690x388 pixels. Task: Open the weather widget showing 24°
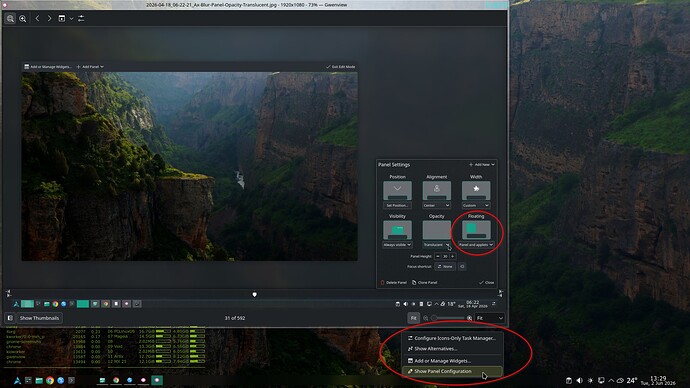(627, 381)
